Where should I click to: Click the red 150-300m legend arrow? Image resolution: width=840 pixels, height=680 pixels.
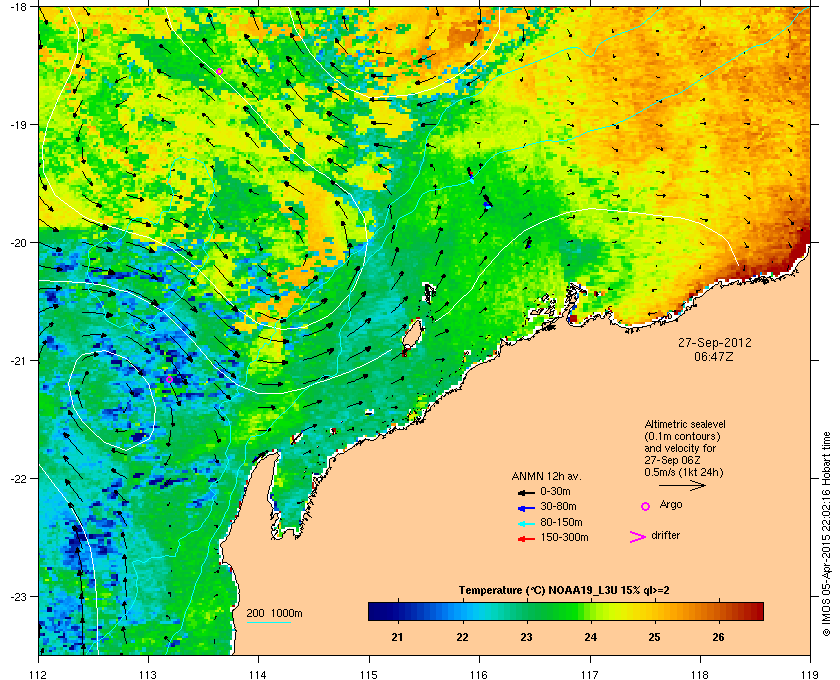tap(527, 539)
